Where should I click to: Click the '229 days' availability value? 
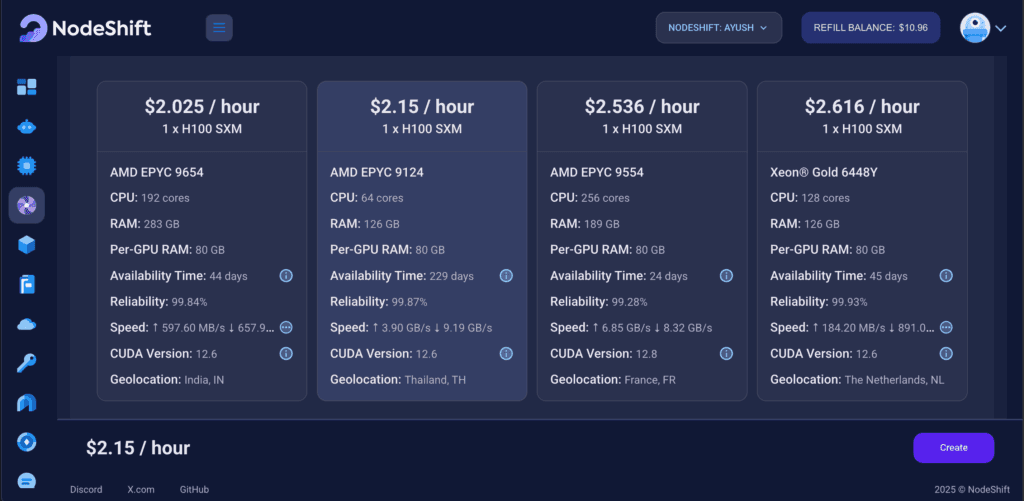coord(451,276)
